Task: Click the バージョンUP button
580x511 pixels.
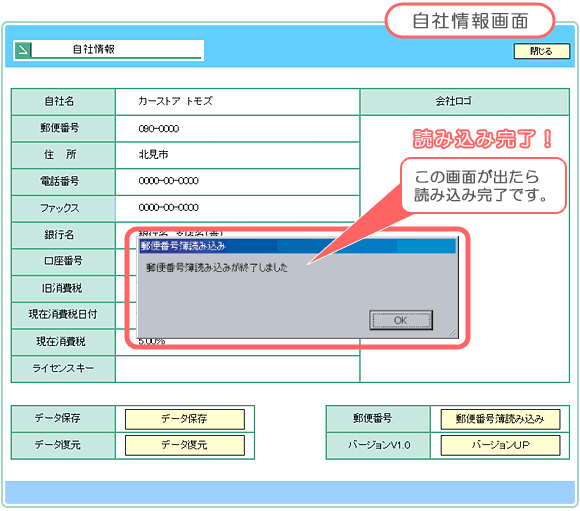Action: click(x=500, y=445)
